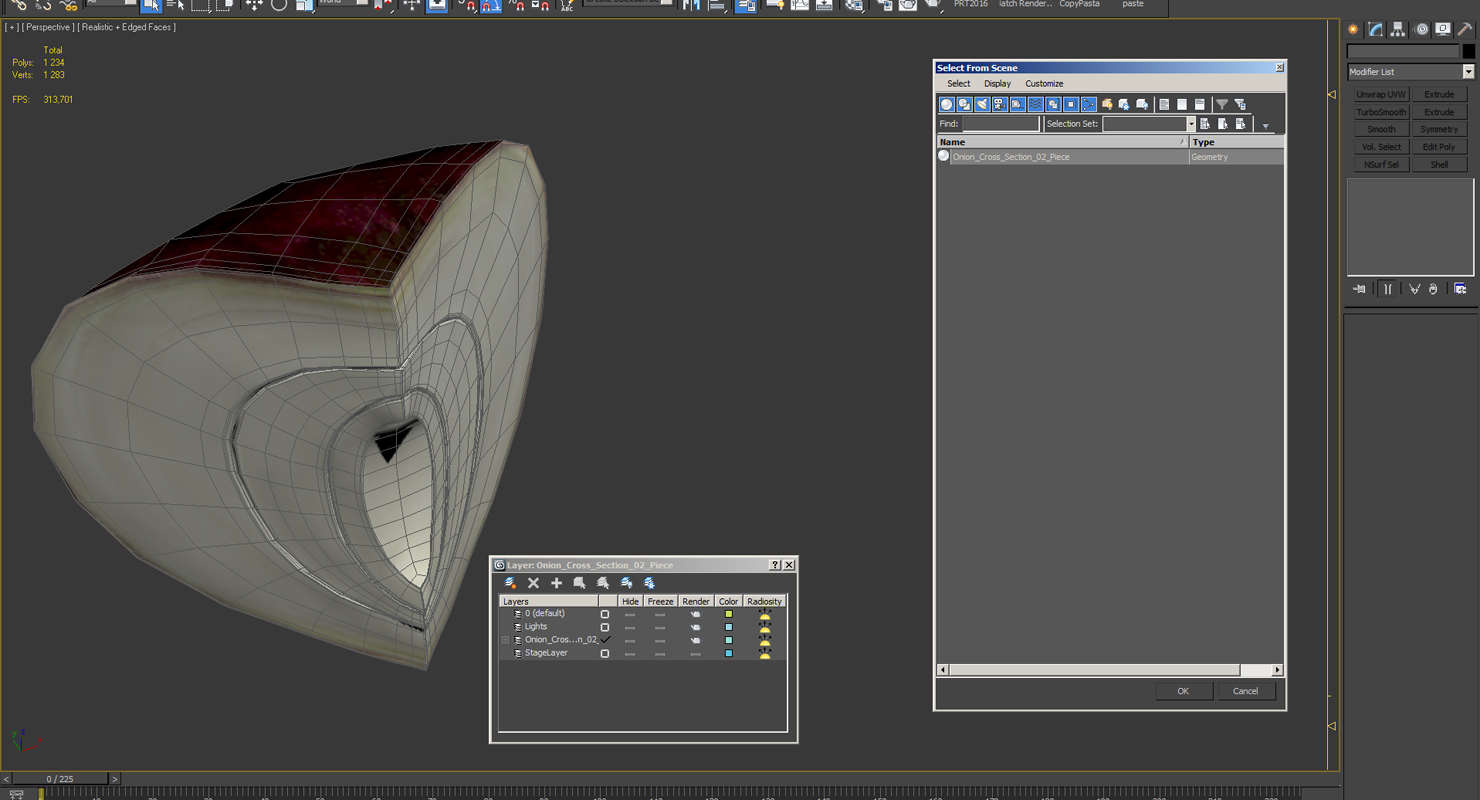This screenshot has width=1480, height=800.
Task: Toggle Radiosity for StageLayer
Action: (x=764, y=653)
